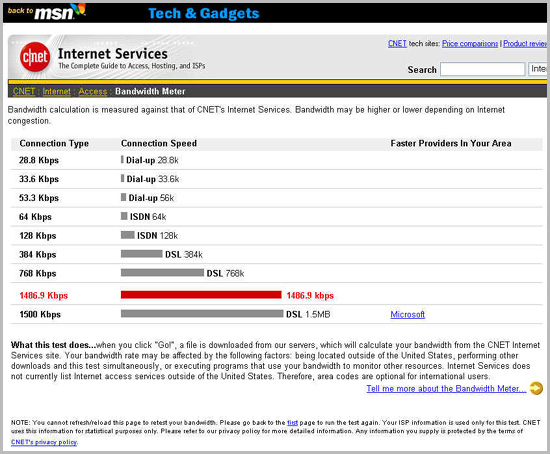Viewport: 550px width, 454px height.
Task: Open 'Tell me more about the Bandwidth Meter' link
Action: (446, 388)
